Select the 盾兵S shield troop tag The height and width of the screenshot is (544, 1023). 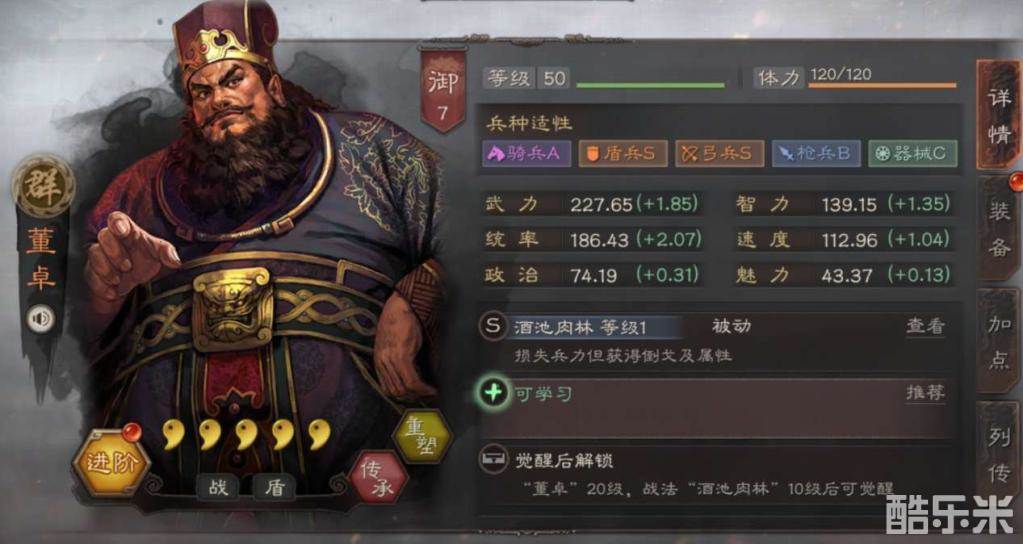point(623,153)
